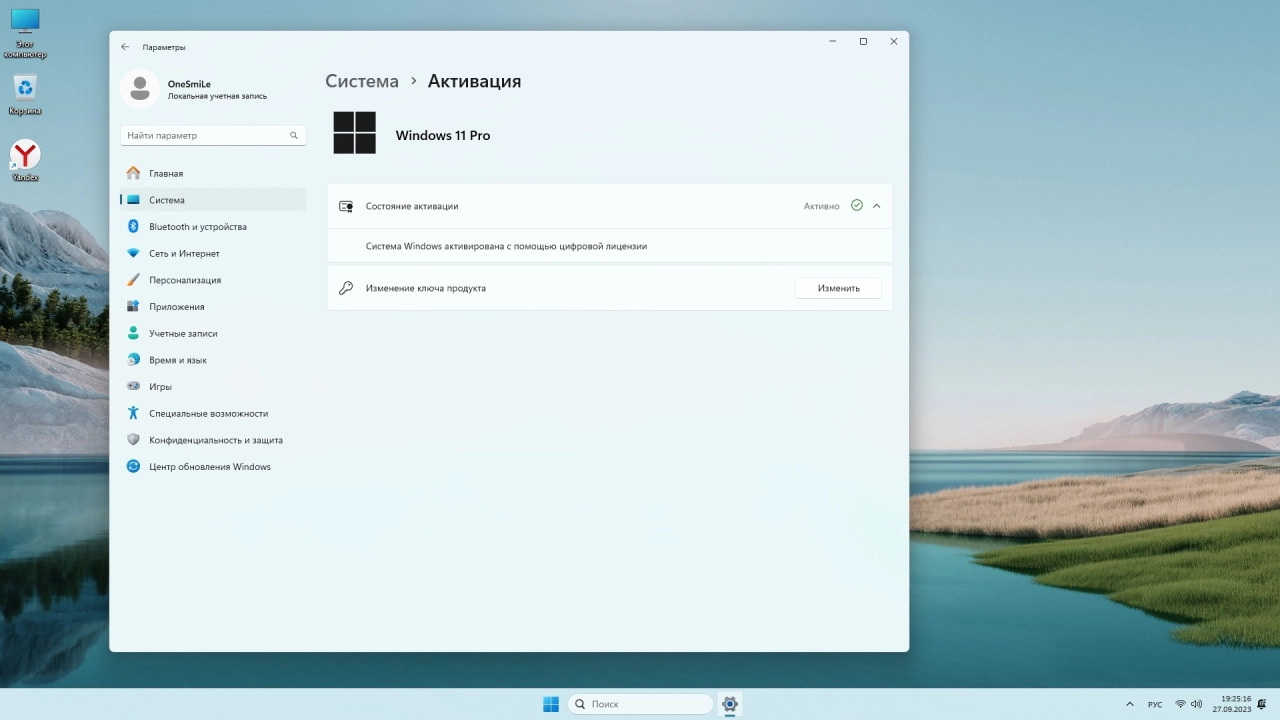Click the Windows 11 Pro logo
The height and width of the screenshot is (720, 1280).
tap(354, 132)
